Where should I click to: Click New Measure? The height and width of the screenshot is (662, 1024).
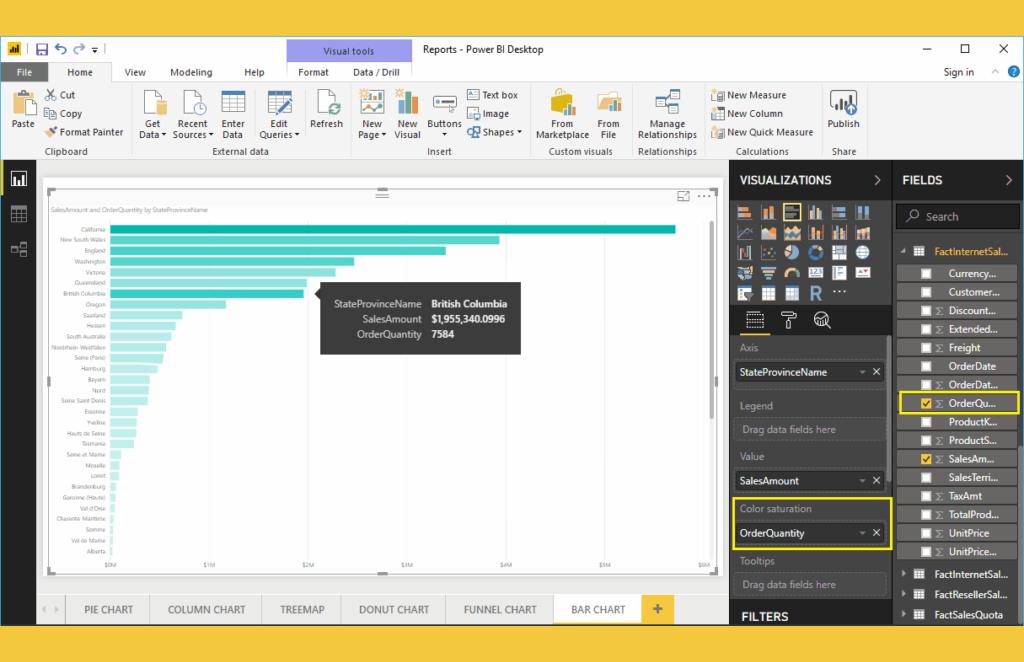(749, 95)
